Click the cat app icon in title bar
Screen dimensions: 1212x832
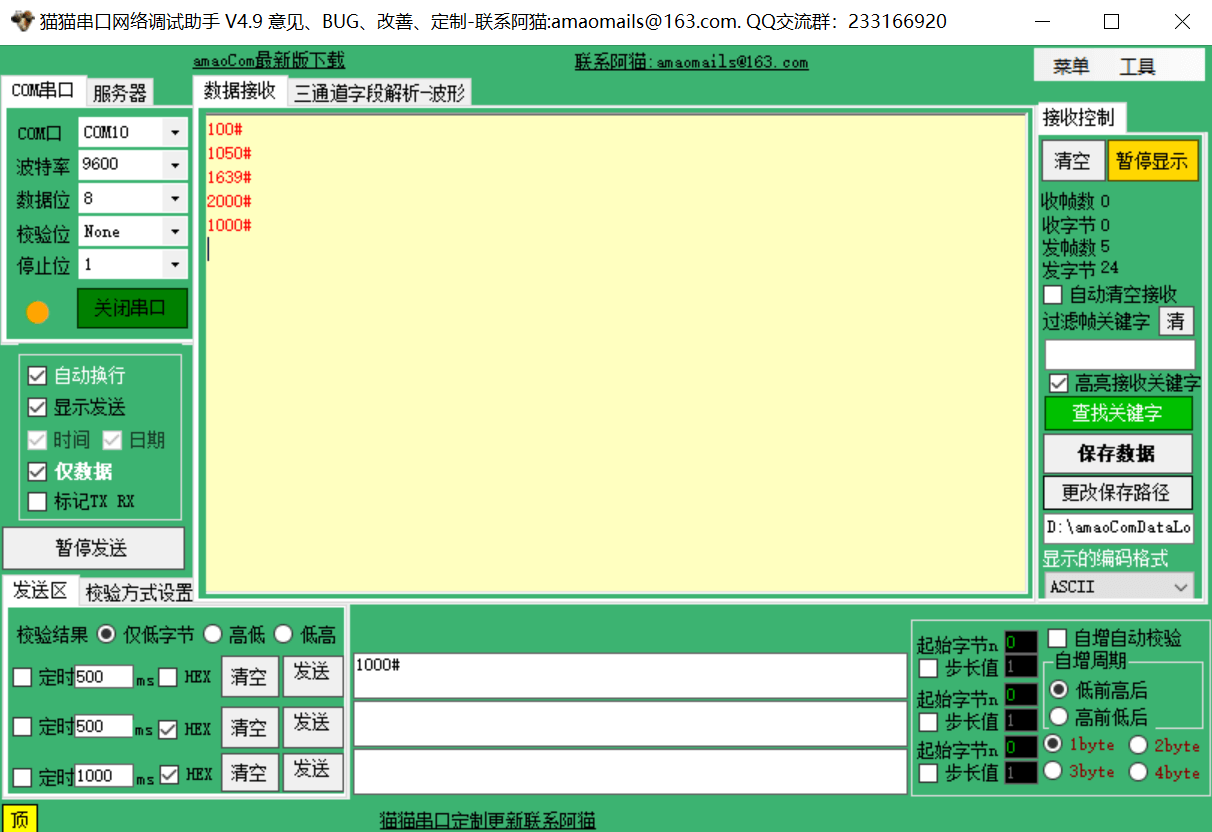[21, 21]
